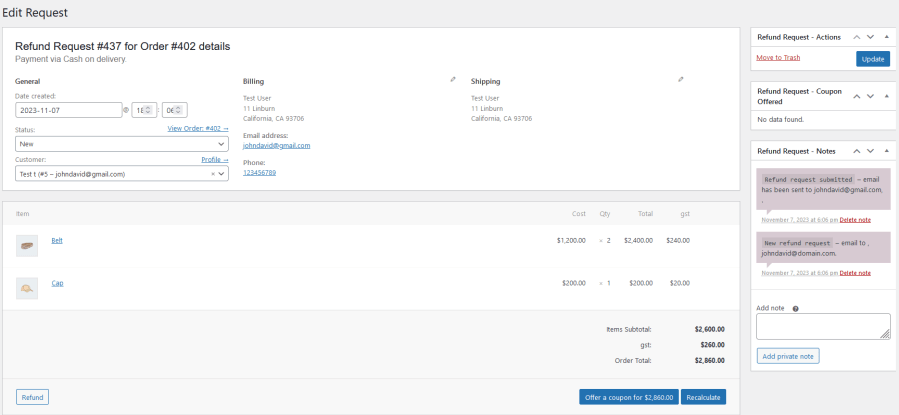899x415 pixels.
Task: Move Refund Request Notes panel down
Action: 870,151
